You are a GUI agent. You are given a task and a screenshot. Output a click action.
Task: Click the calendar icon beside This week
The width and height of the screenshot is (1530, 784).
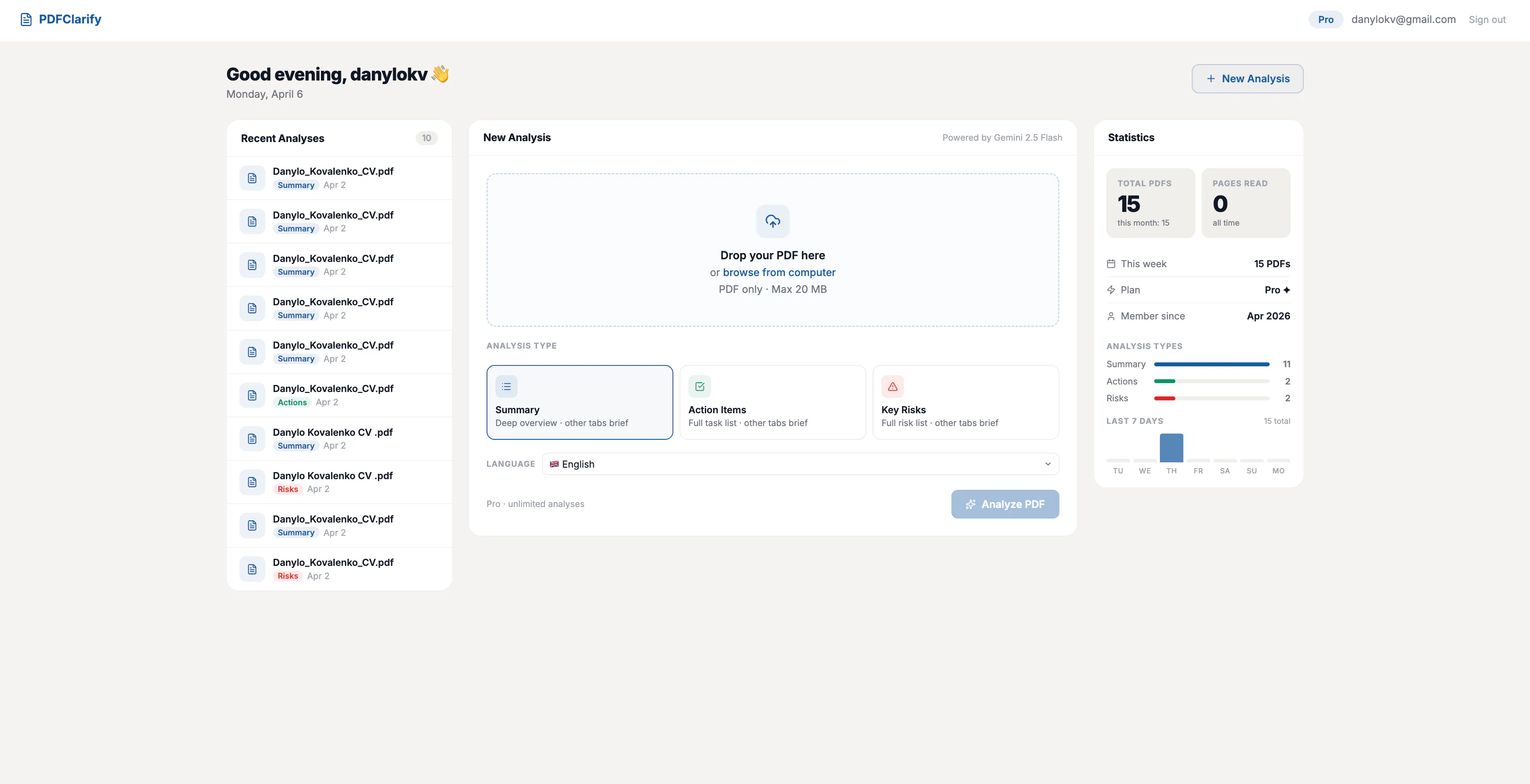pos(1111,264)
